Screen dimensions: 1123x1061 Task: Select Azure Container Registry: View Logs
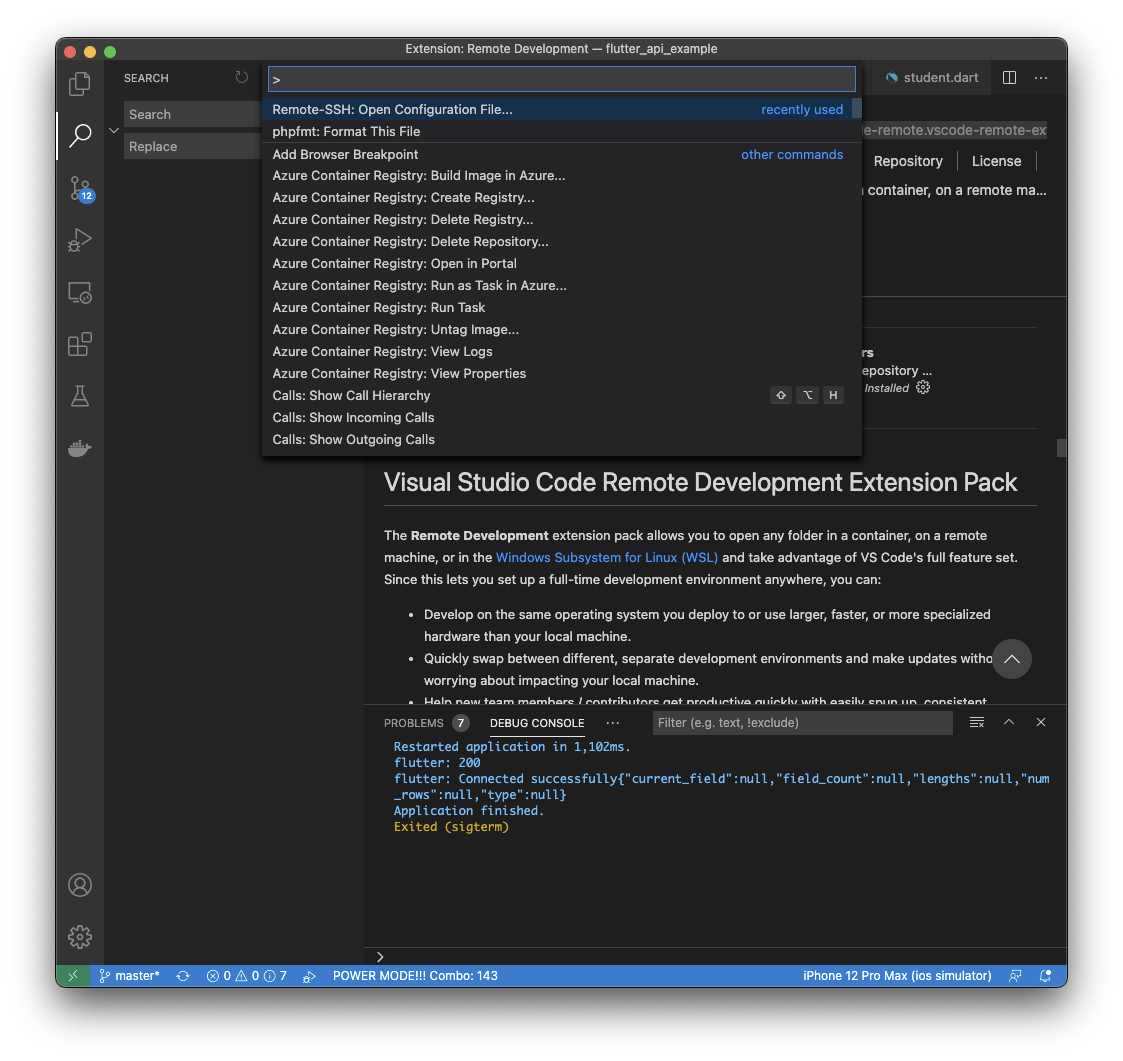[x=562, y=352]
